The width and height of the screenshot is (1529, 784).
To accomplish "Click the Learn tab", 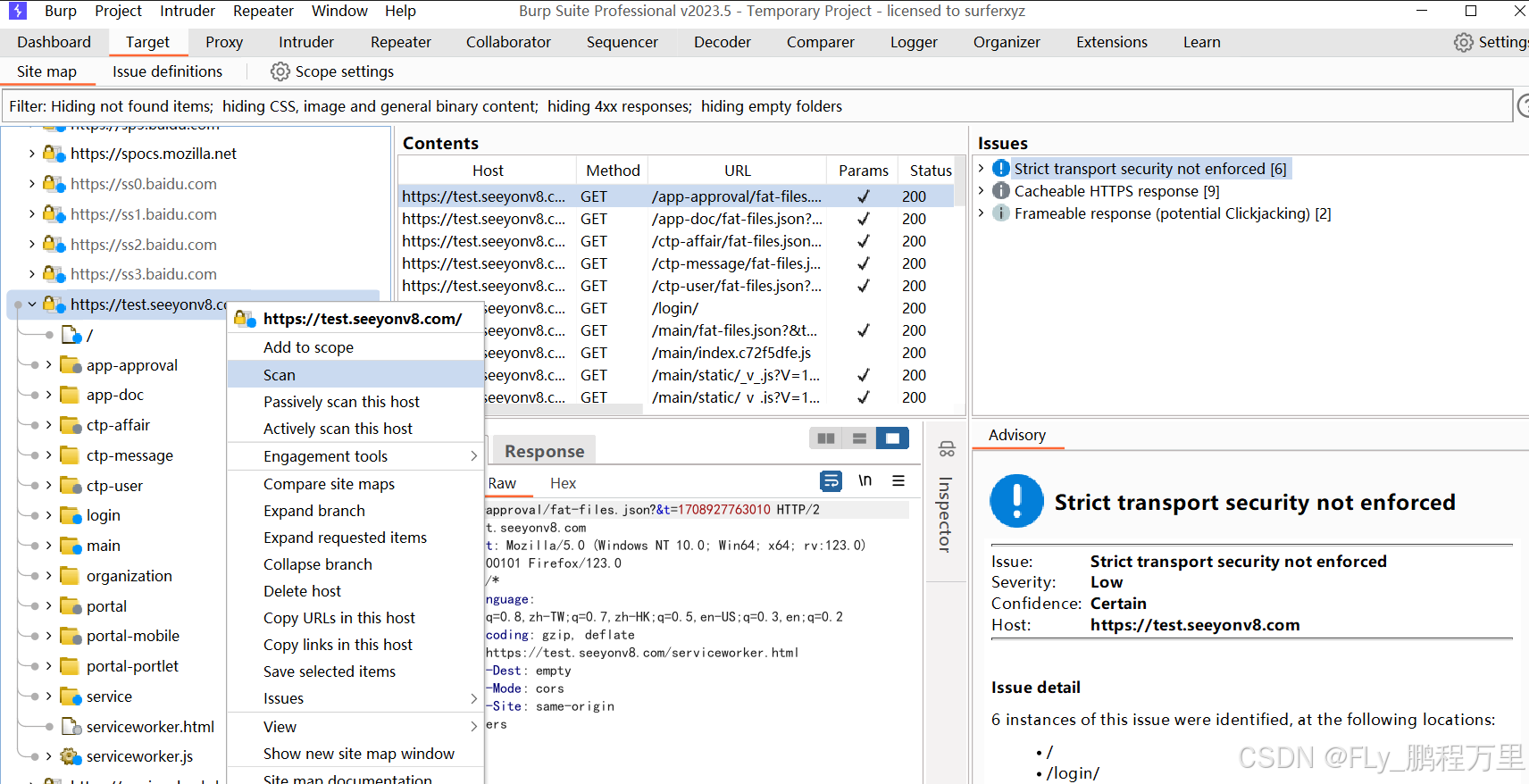I will (x=1201, y=42).
